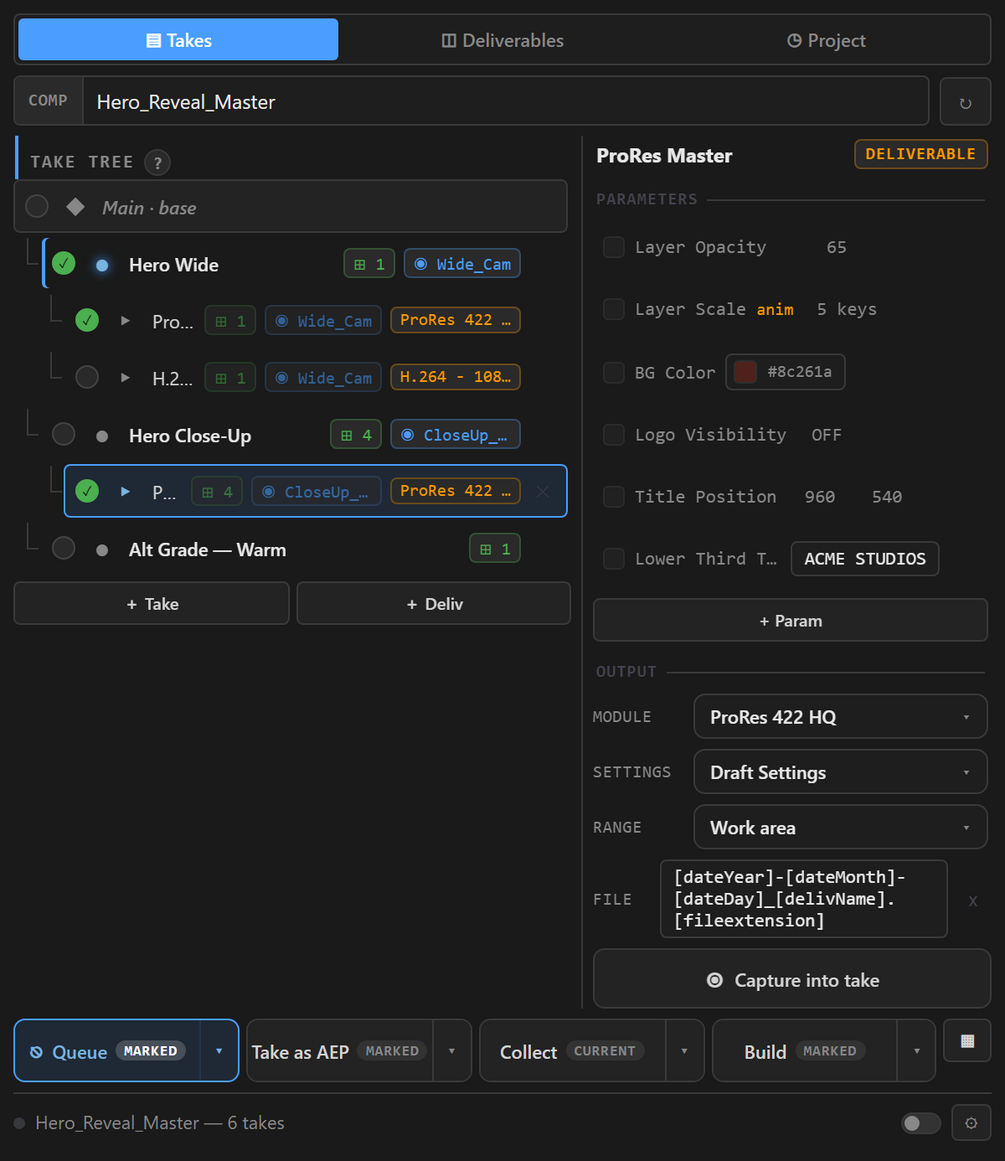Image resolution: width=1005 pixels, height=1161 pixels.
Task: Click the Wide_Cam chip on the Pro… row
Action: pyautogui.click(x=324, y=321)
